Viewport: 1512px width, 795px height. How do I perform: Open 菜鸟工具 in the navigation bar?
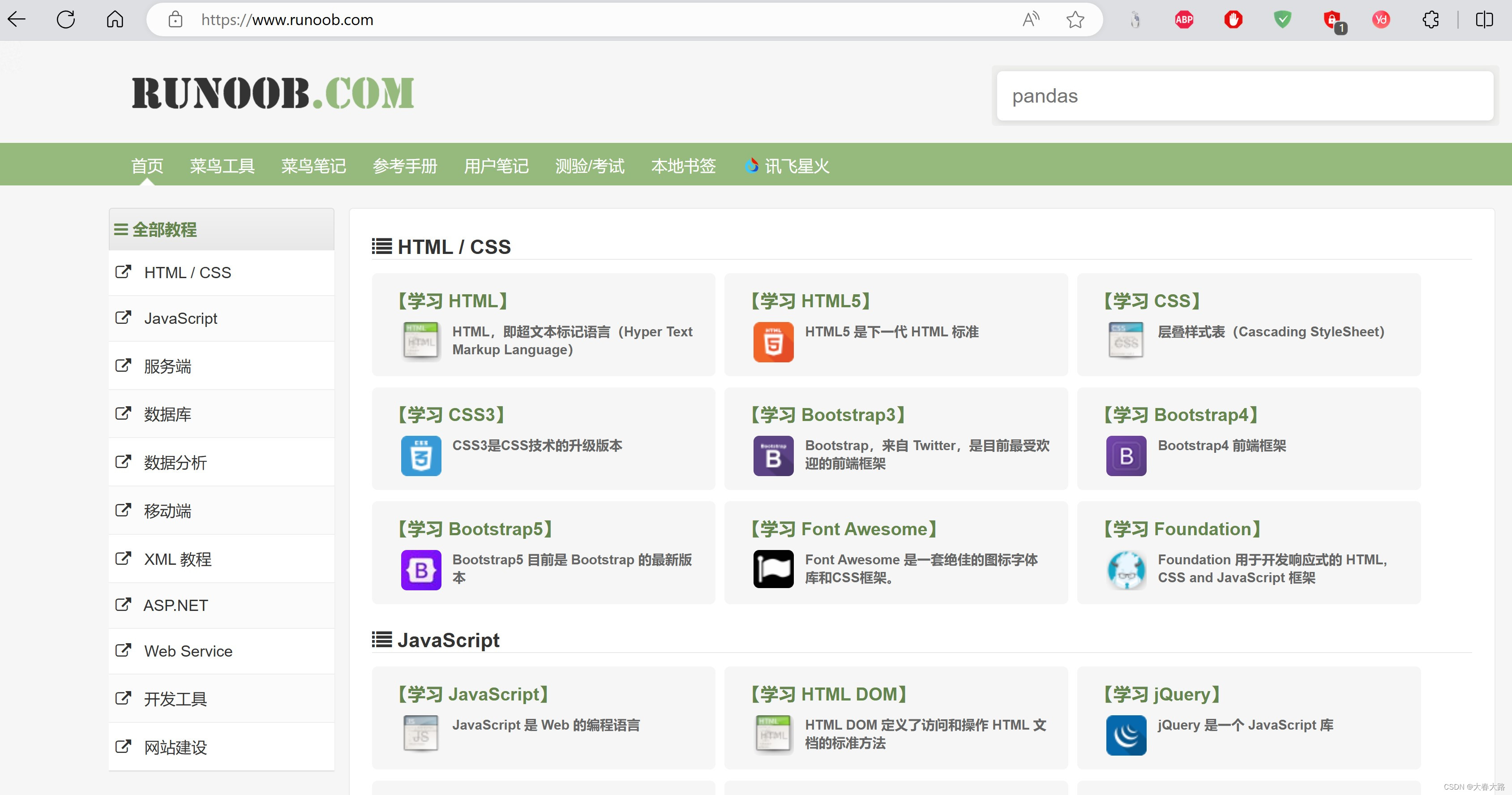pos(222,166)
